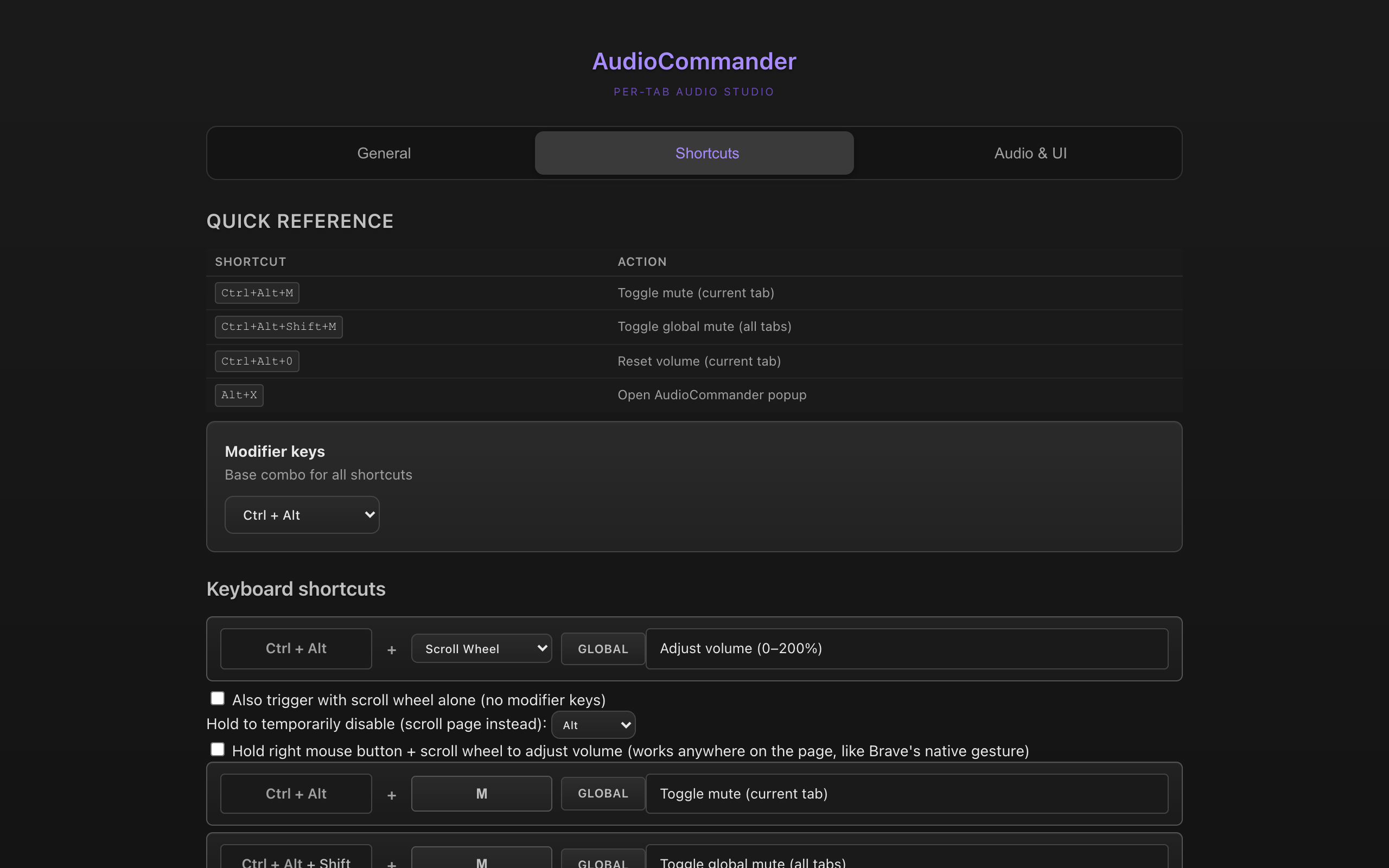Click the Ctrl+Alt+Shift+M shortcut key badge
This screenshot has height=868, width=1389.
(278, 327)
